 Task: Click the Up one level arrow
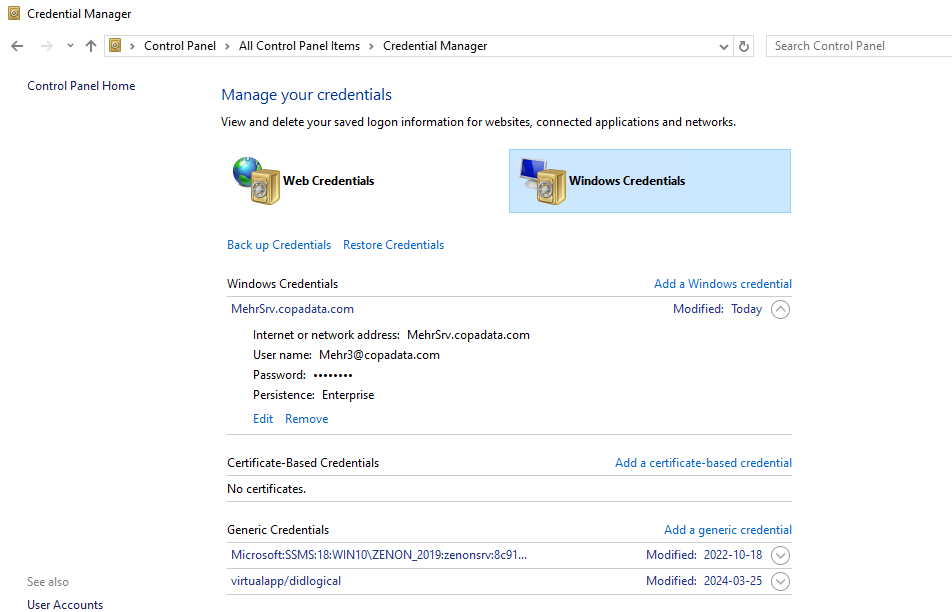coord(91,46)
